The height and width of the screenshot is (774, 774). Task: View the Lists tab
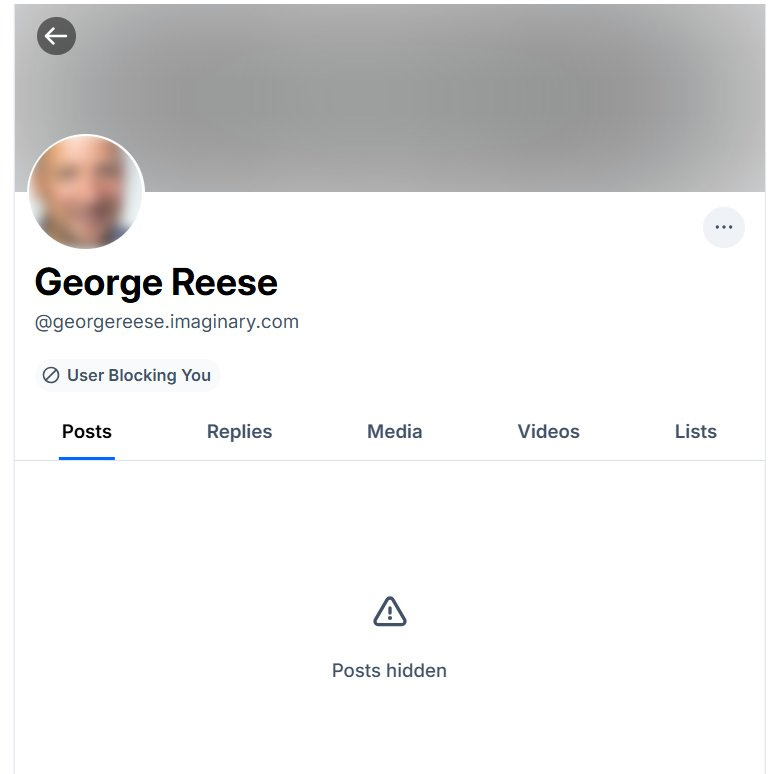pyautogui.click(x=695, y=432)
